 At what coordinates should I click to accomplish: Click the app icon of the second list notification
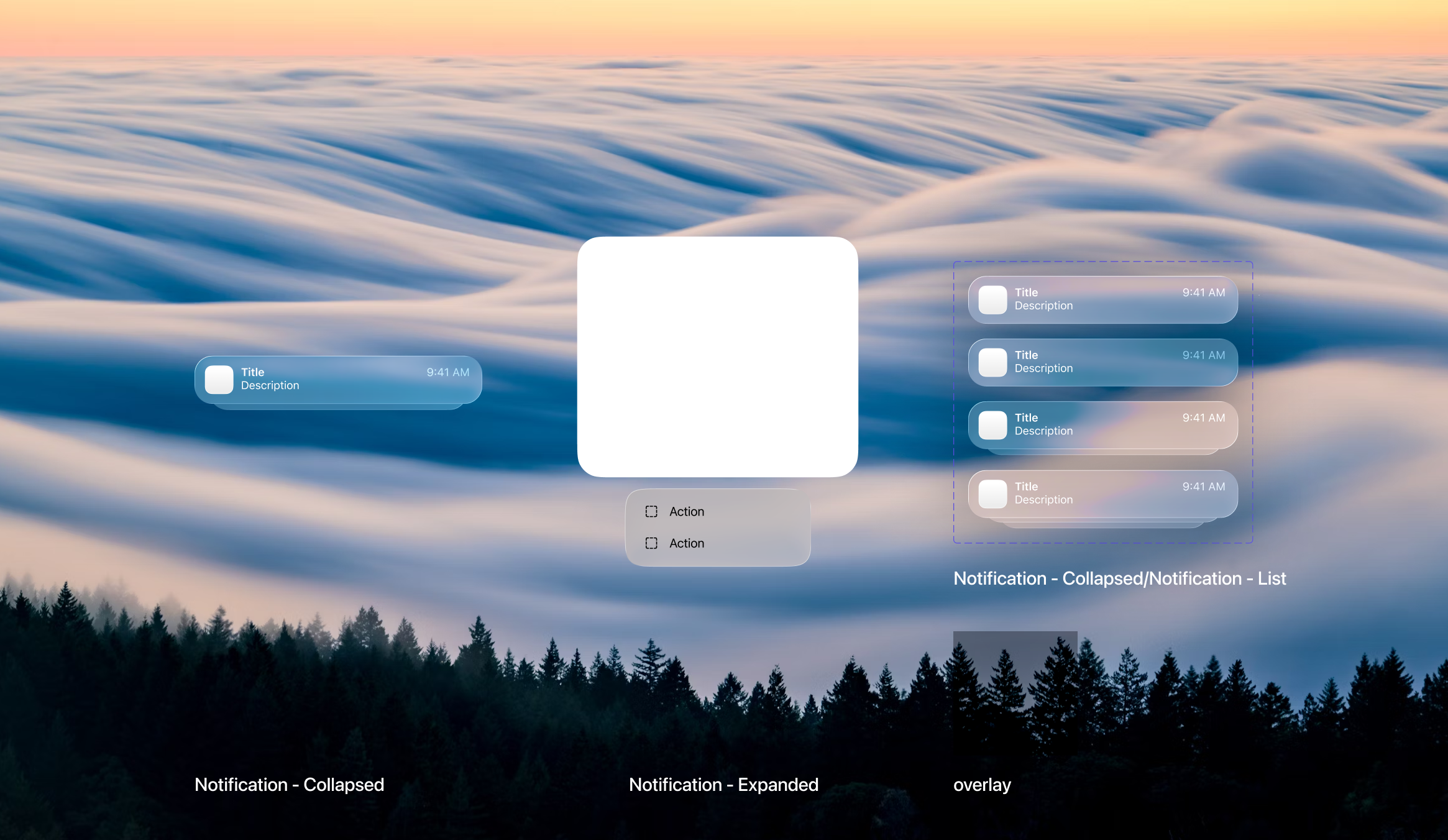click(992, 362)
